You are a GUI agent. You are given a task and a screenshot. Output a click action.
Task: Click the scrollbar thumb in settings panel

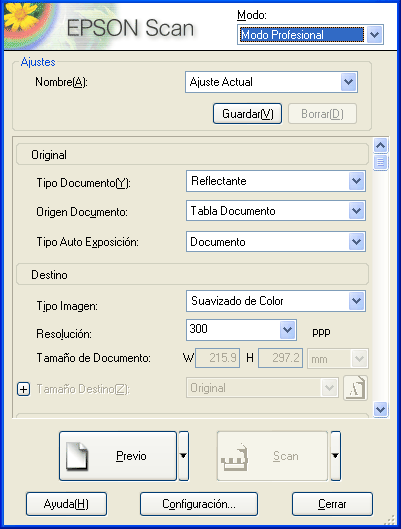(x=381, y=163)
